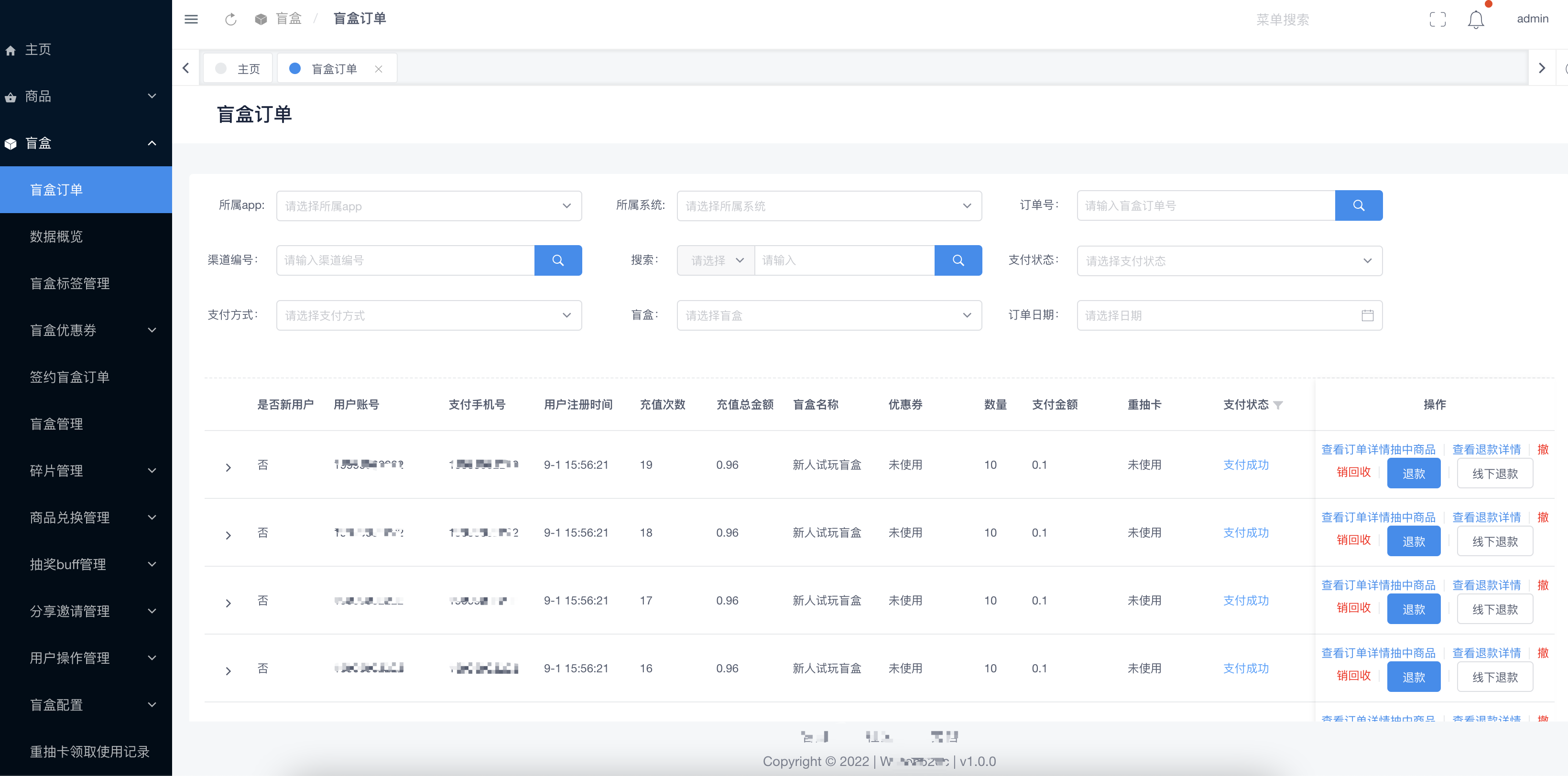Screen dimensions: 1568x776
Task: Expand the row with 充值次数 18
Action: coord(228,536)
